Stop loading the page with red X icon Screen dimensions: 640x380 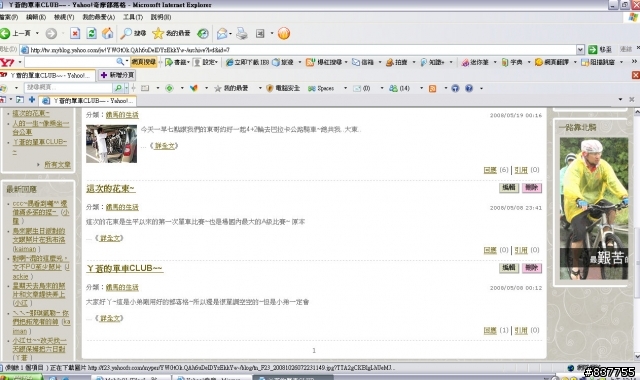[x=75, y=33]
